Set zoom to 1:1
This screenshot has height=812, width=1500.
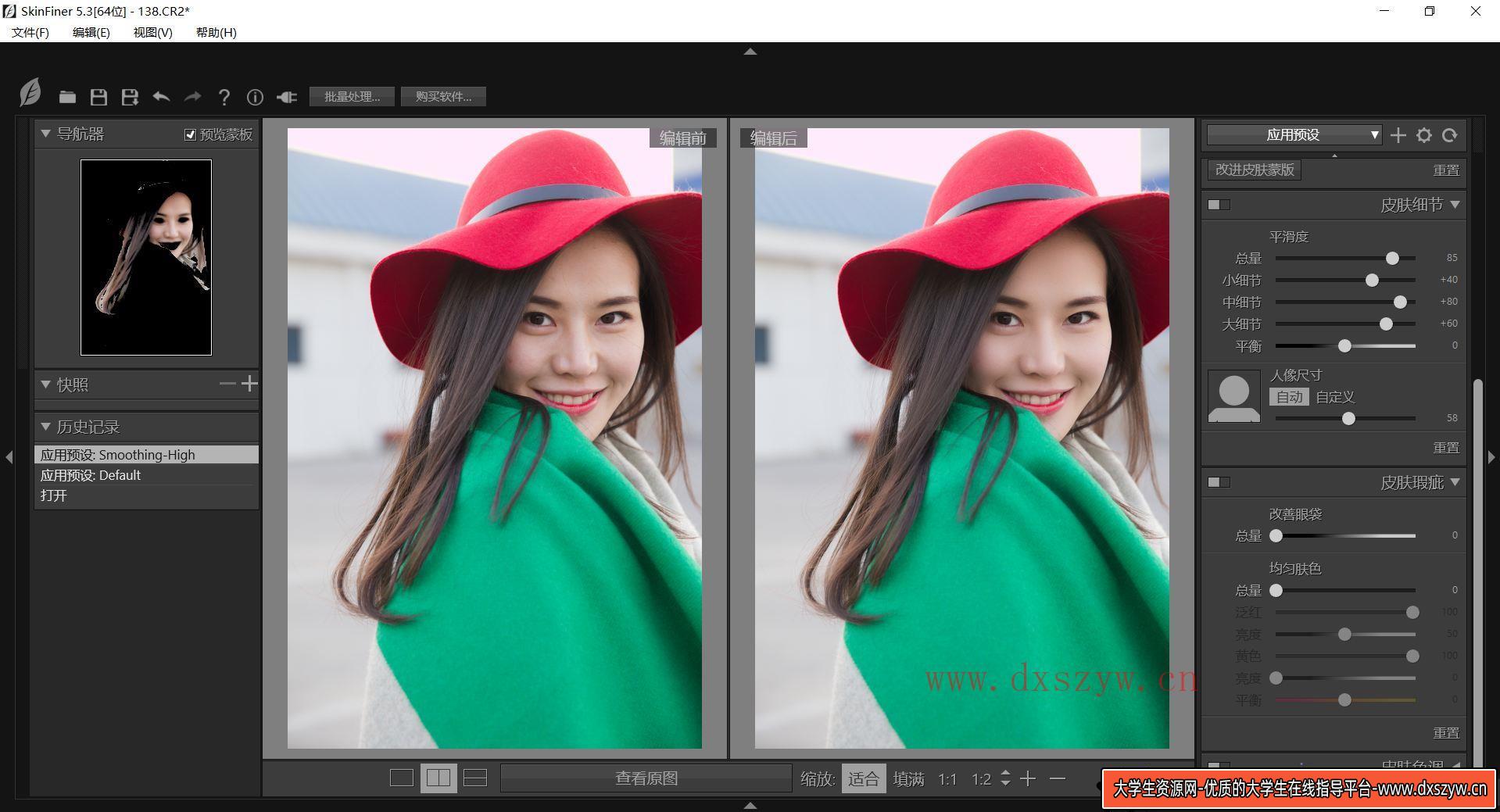point(947,779)
